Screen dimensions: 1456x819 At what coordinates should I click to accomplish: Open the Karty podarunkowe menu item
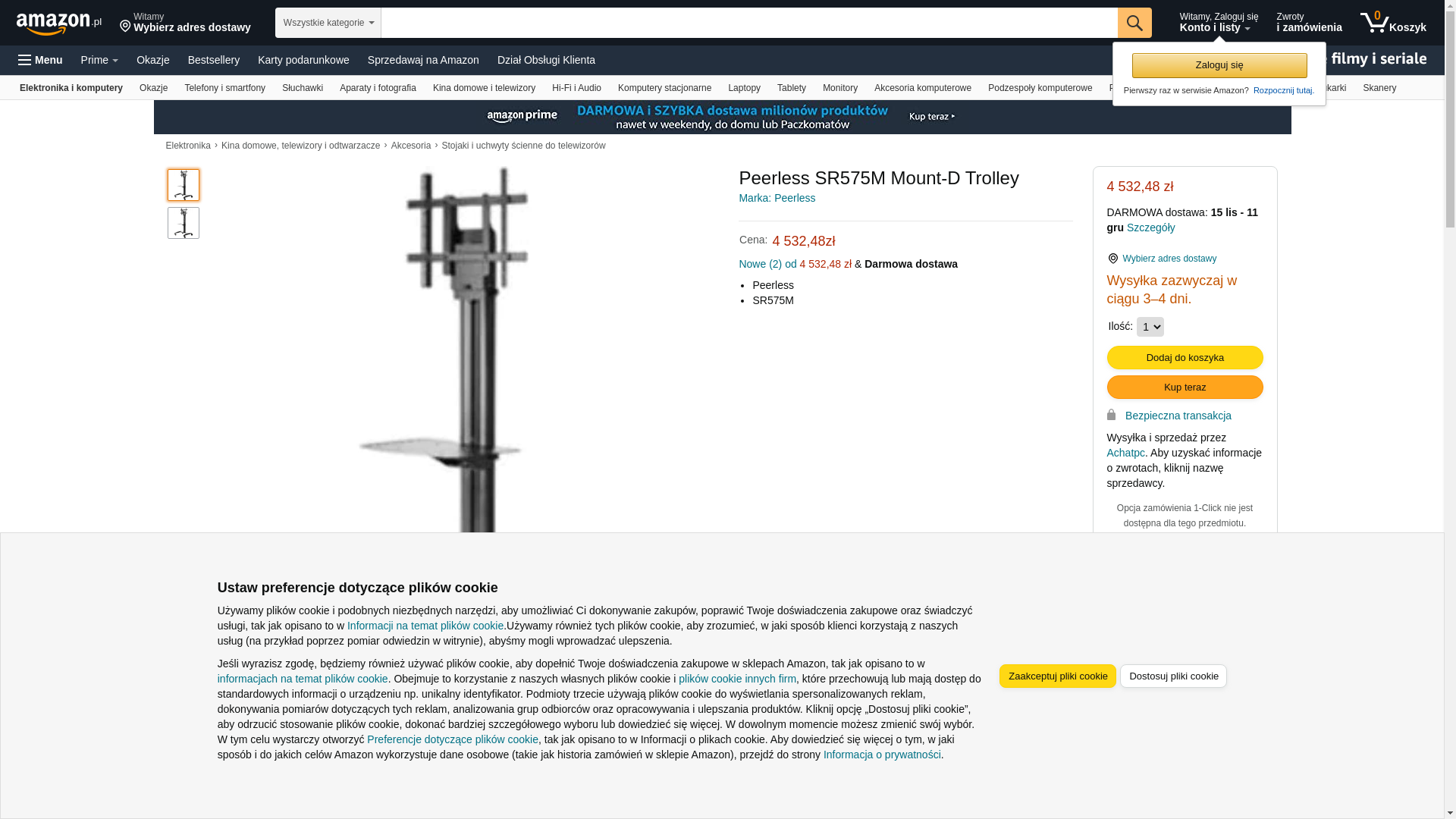[303, 60]
